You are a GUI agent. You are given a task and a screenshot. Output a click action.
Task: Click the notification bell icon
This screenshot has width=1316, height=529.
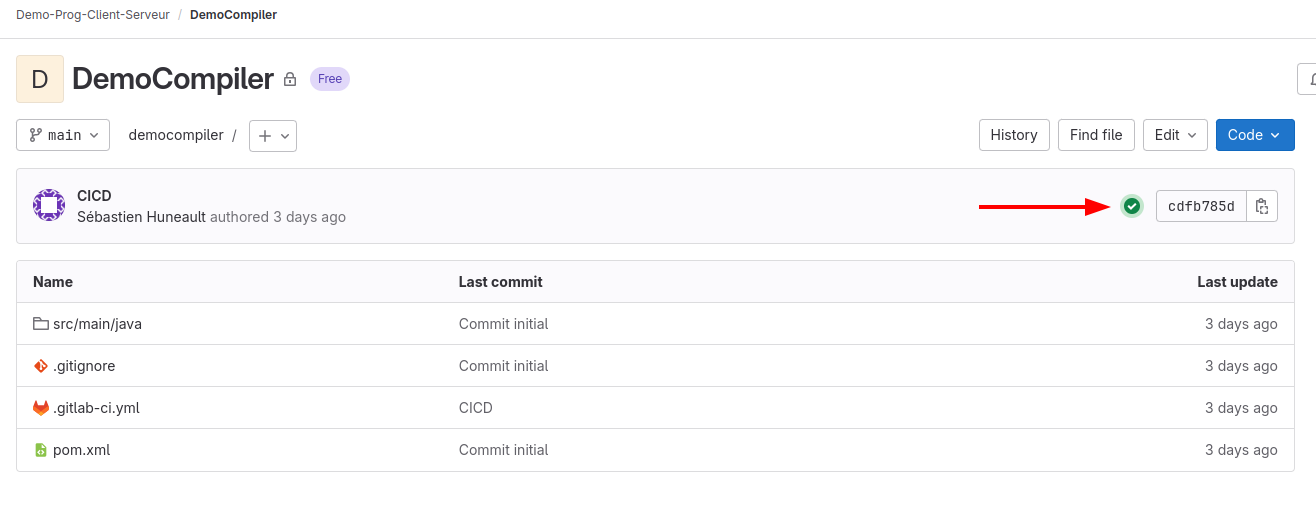pyautogui.click(x=1309, y=79)
